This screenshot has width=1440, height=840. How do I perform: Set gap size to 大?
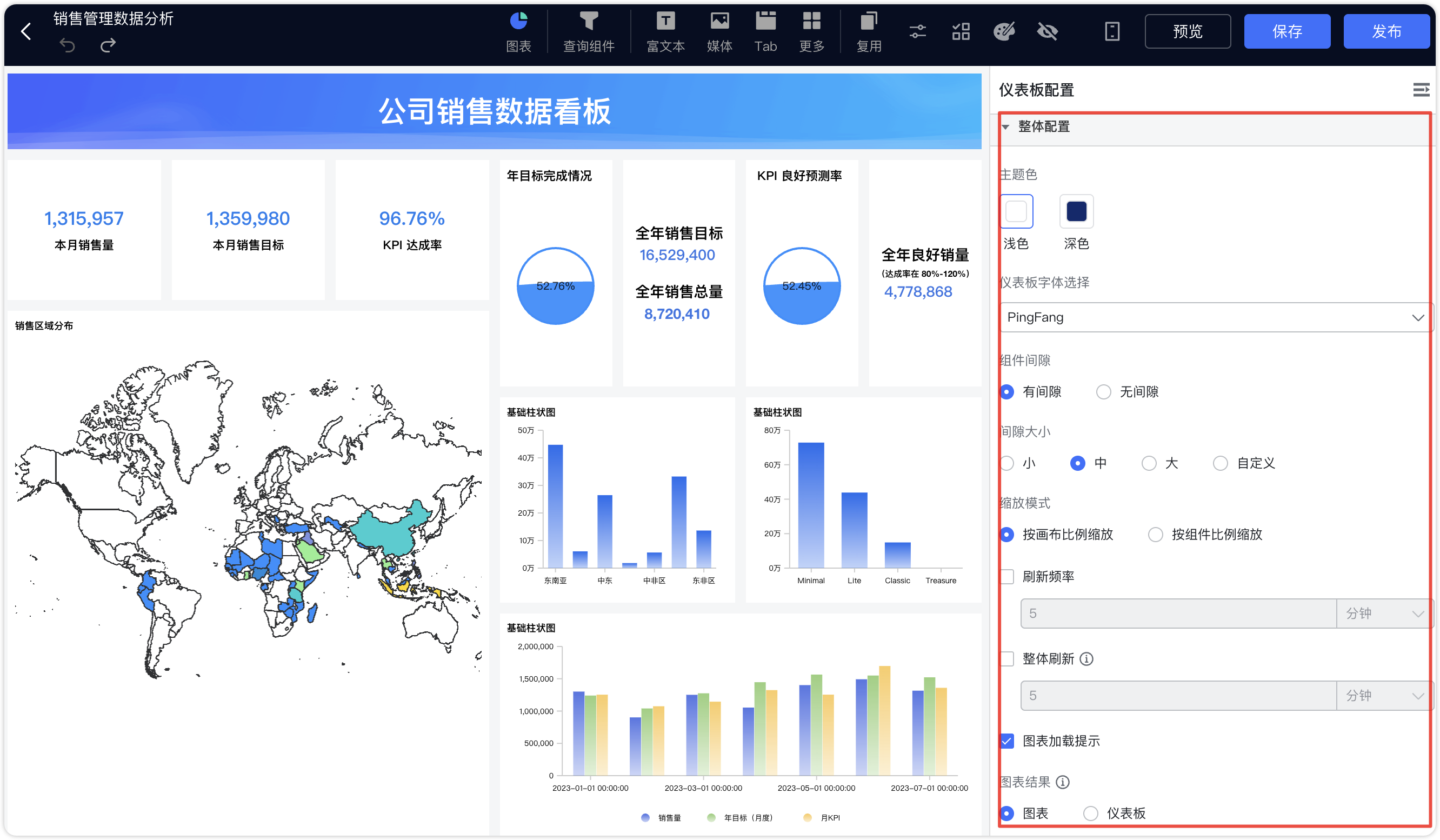coord(1149,463)
